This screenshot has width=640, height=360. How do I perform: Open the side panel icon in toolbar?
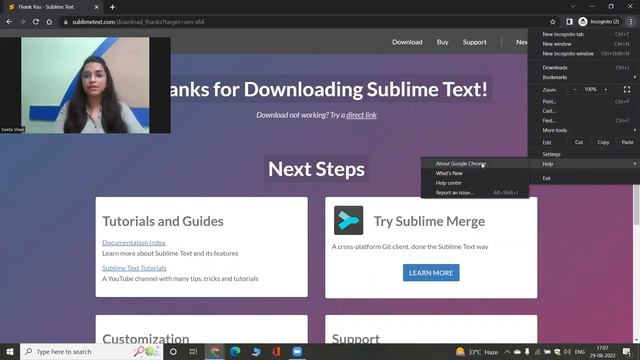[x=569, y=22]
